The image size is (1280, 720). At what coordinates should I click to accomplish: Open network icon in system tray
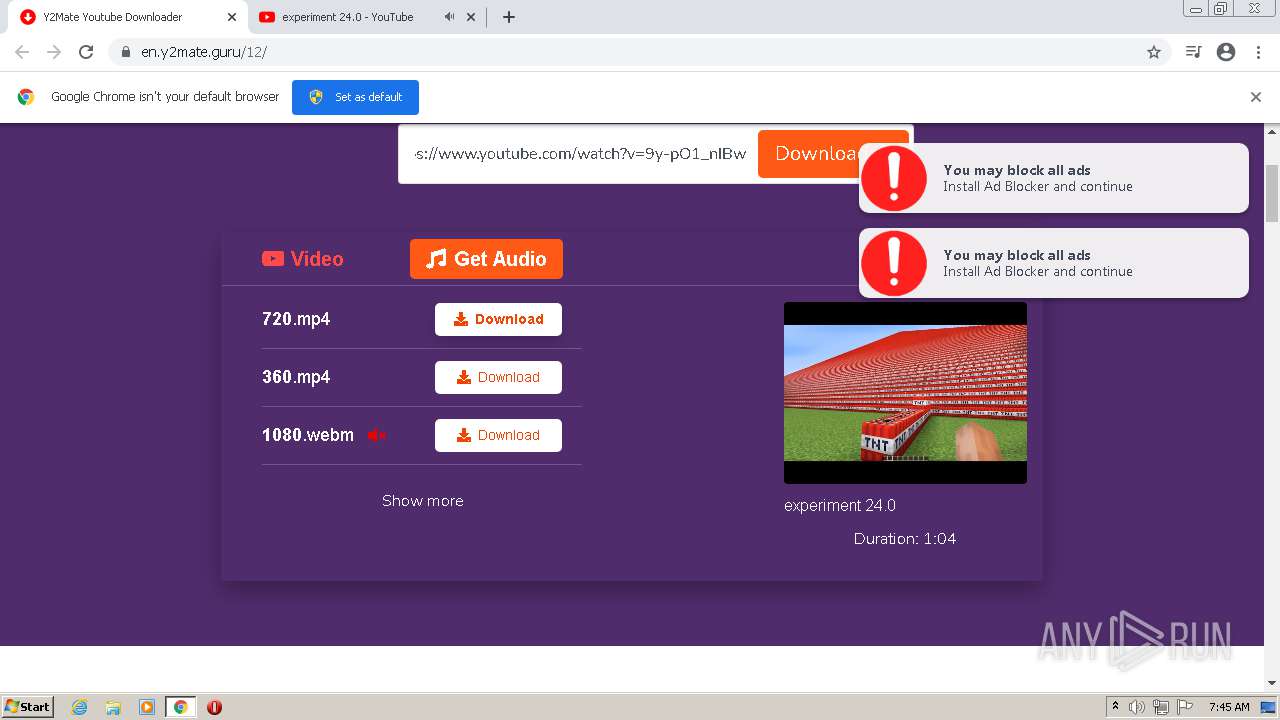pos(1161,707)
